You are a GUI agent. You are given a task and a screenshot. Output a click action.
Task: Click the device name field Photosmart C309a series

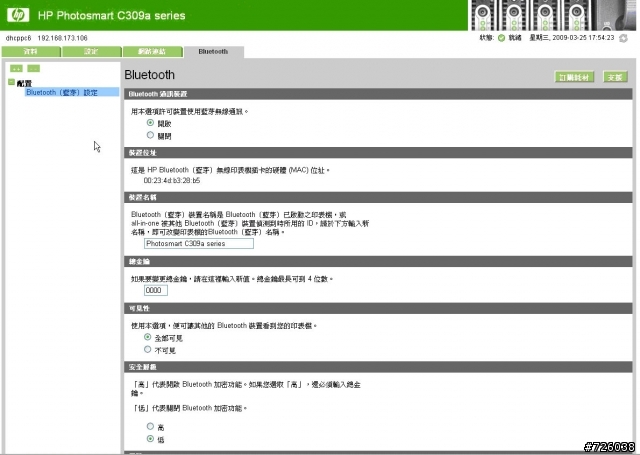(x=199, y=244)
